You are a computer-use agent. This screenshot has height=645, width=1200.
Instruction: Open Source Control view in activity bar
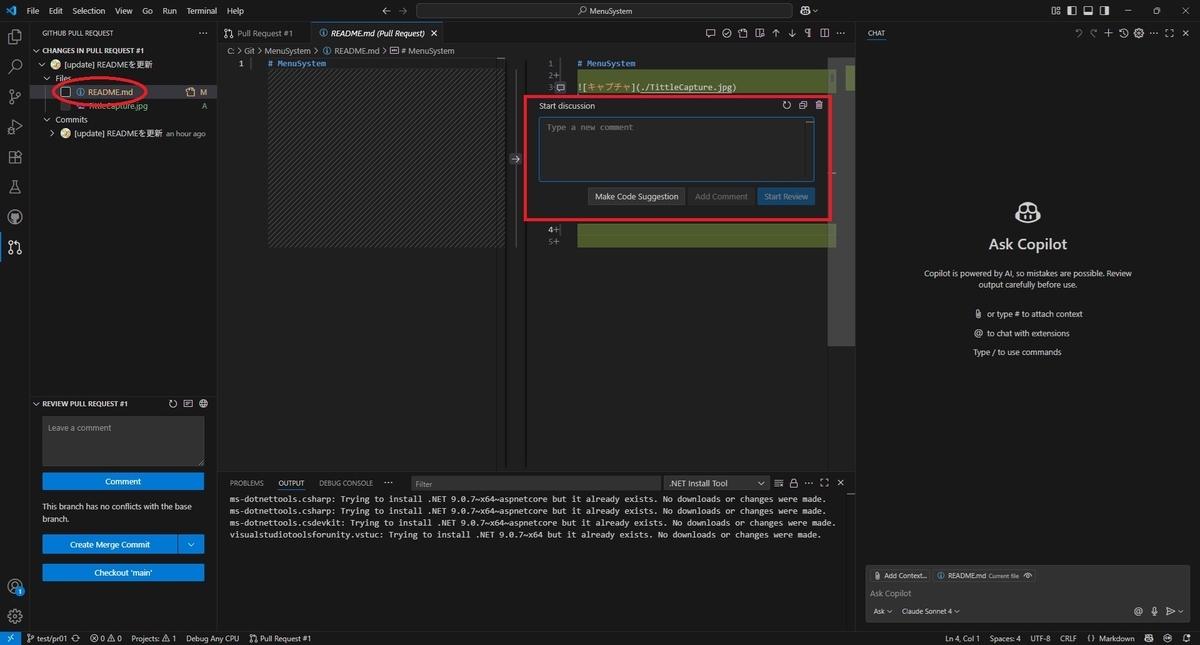tap(15, 97)
